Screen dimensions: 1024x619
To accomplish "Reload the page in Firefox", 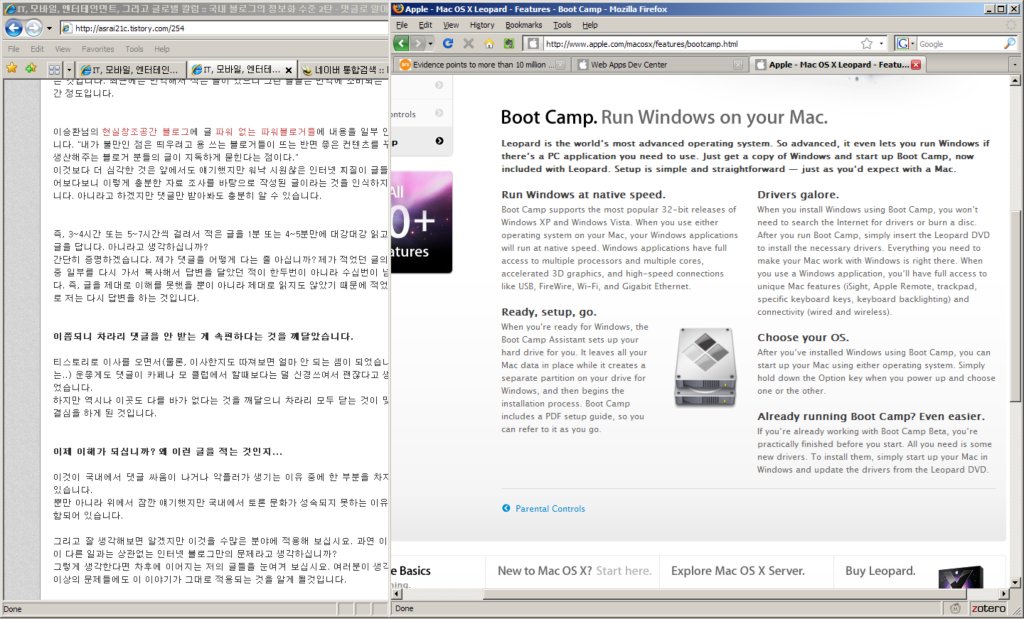I will click(x=448, y=43).
